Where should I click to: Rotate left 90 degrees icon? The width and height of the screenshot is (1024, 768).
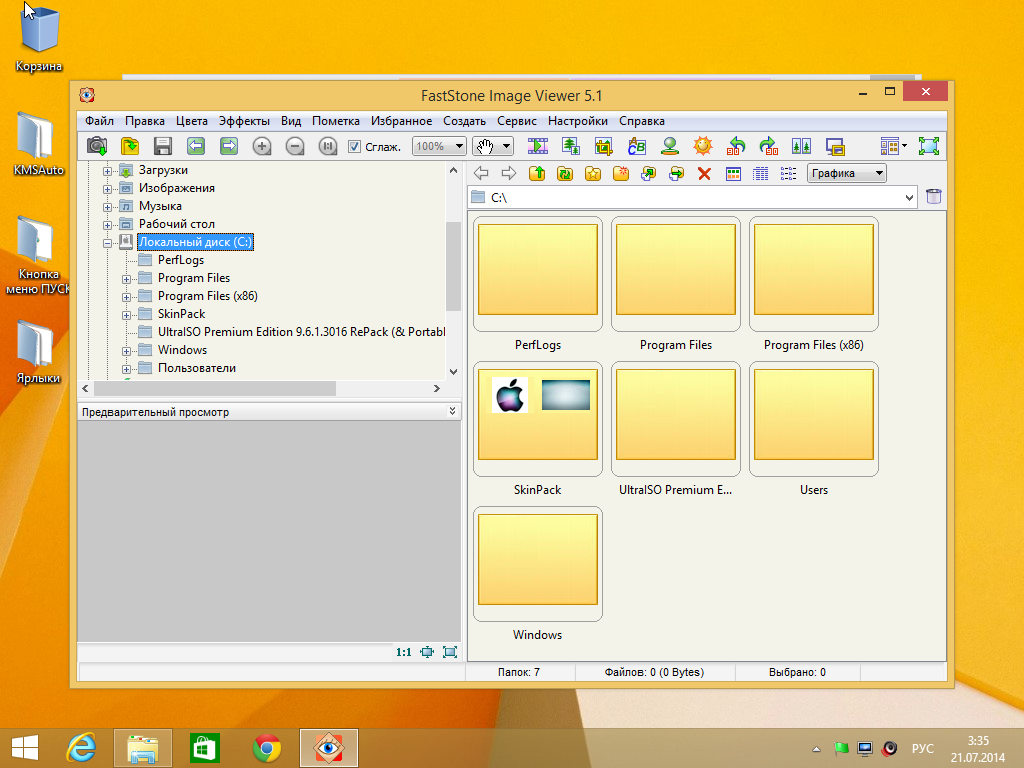coord(736,146)
